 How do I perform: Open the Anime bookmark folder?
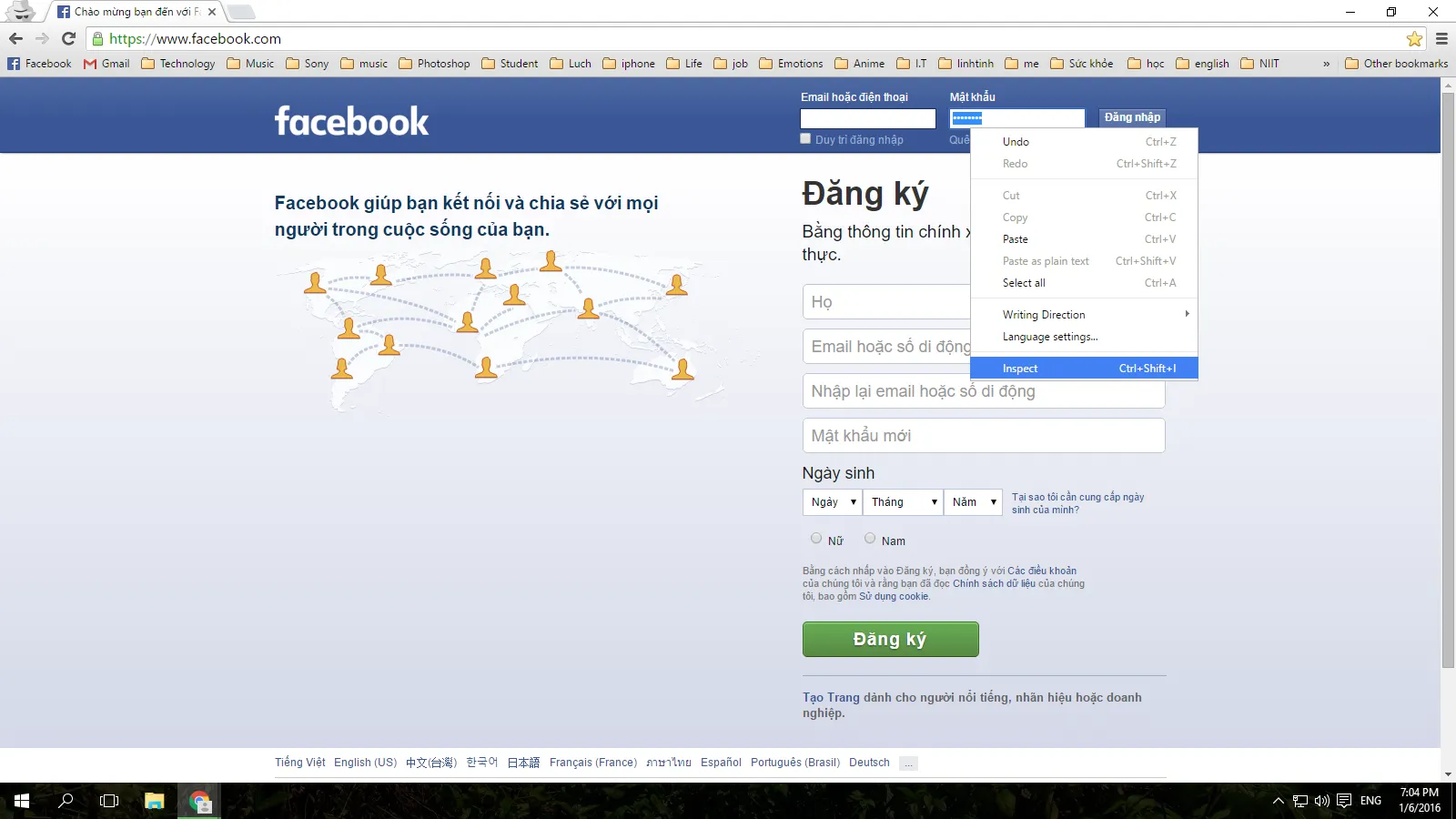point(860,64)
